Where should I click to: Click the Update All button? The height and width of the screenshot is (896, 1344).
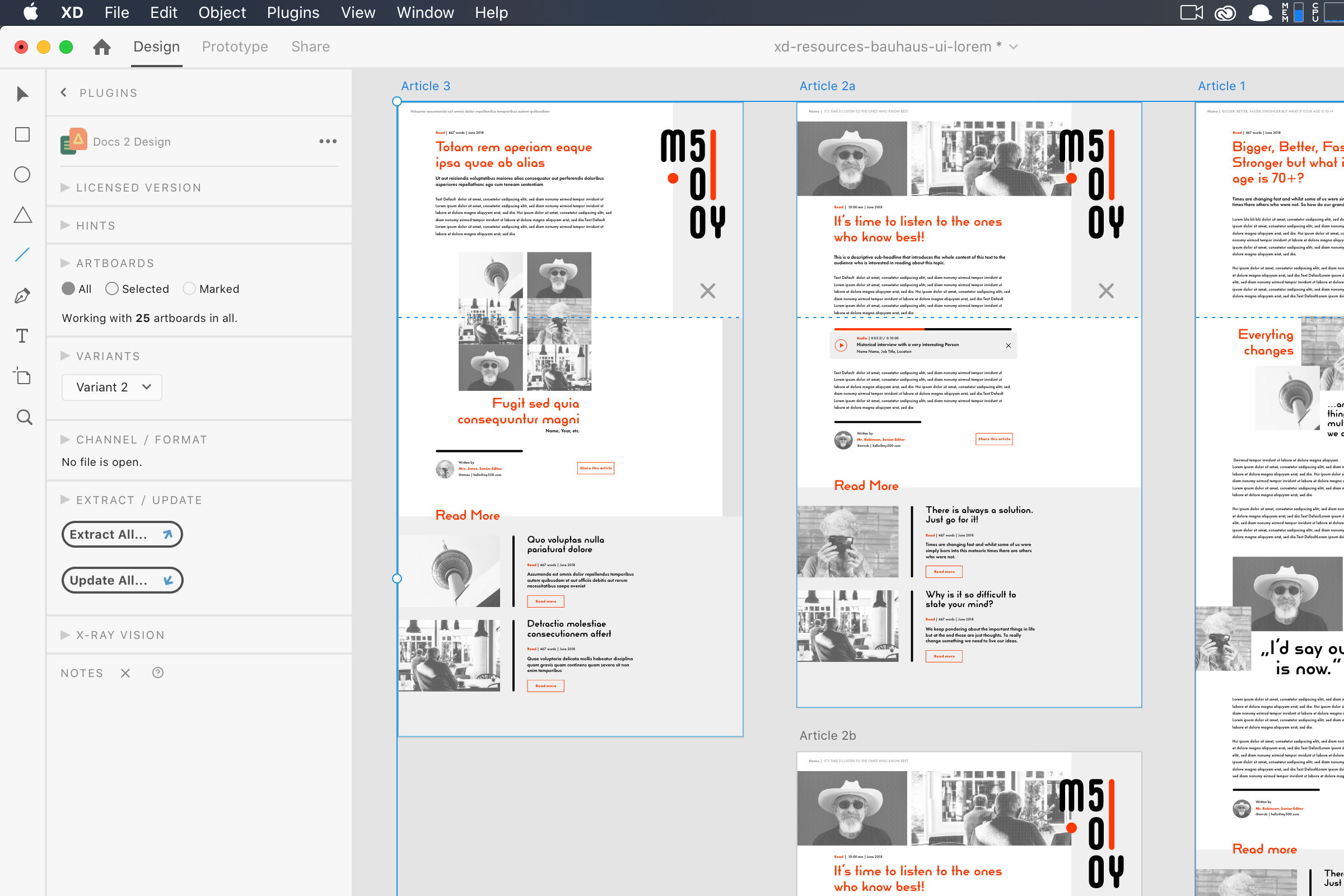coord(122,580)
